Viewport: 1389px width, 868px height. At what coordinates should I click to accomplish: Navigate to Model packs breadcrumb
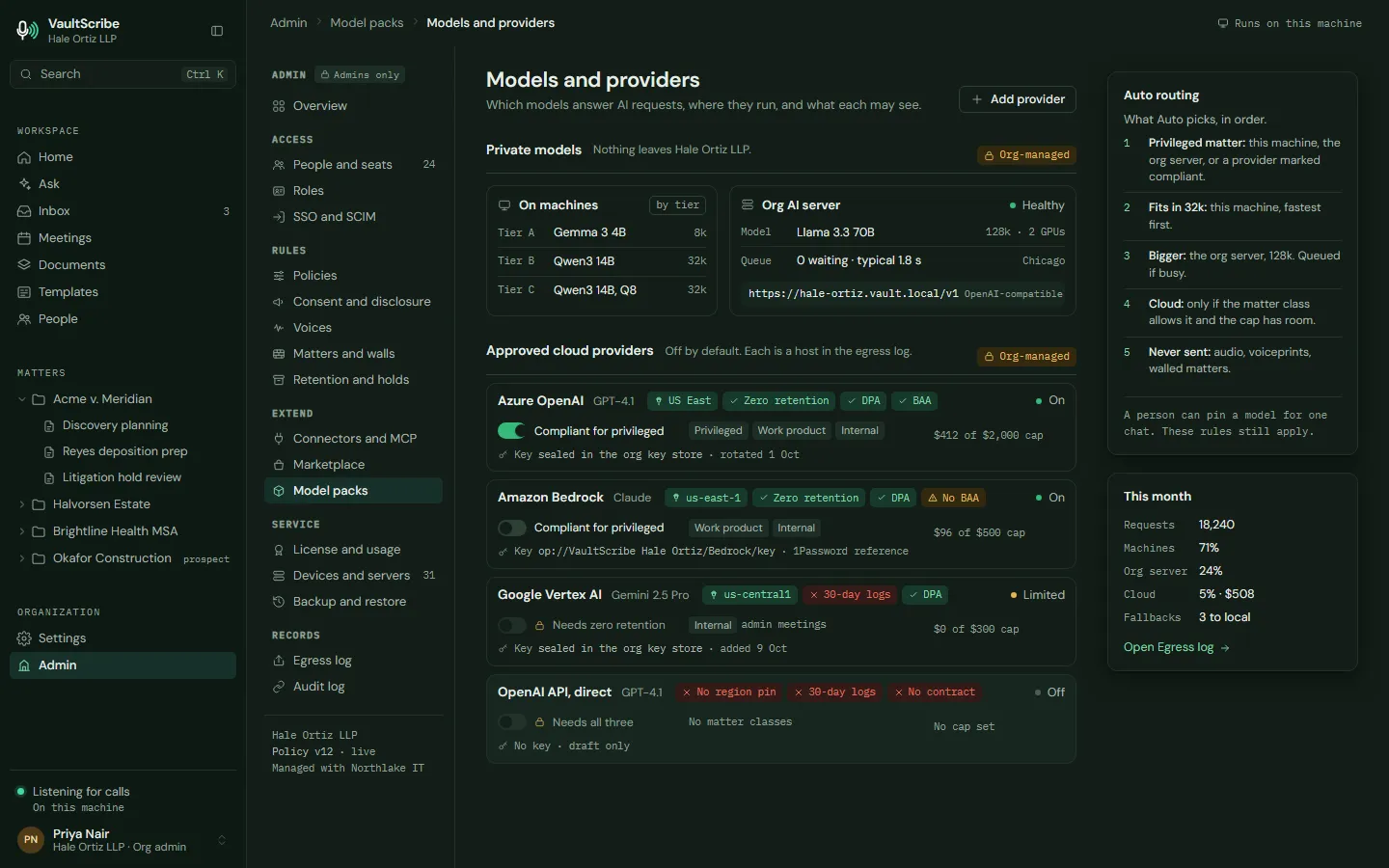[x=367, y=23]
